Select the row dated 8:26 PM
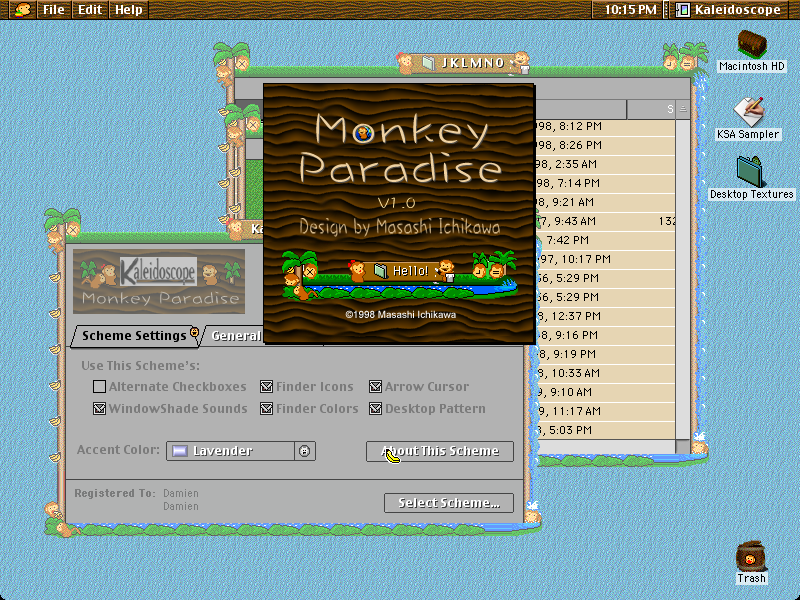 605,145
